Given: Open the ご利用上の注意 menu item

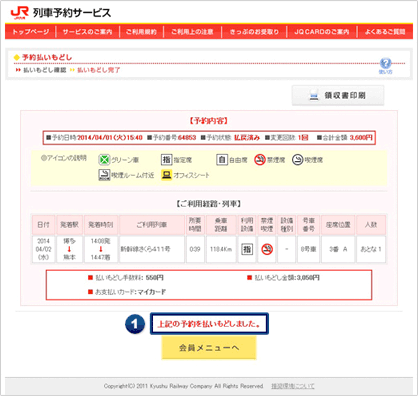Looking at the screenshot, I should point(192,32).
